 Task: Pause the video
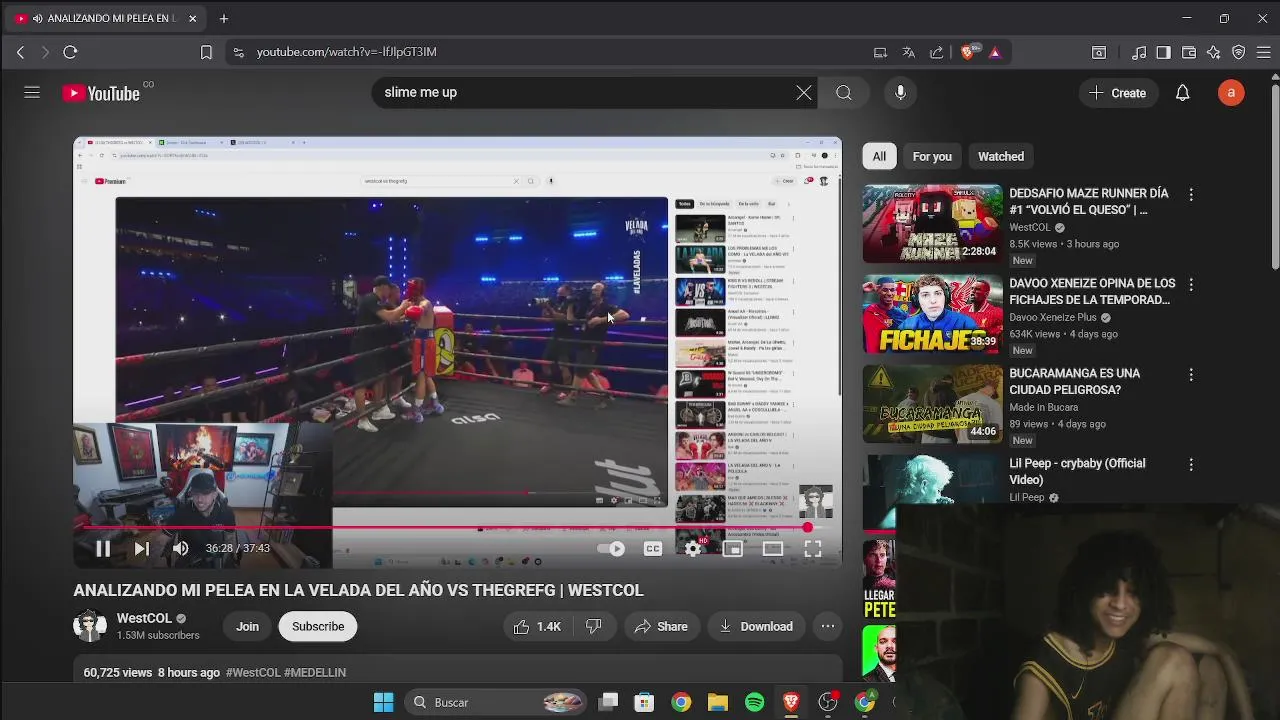tap(102, 548)
